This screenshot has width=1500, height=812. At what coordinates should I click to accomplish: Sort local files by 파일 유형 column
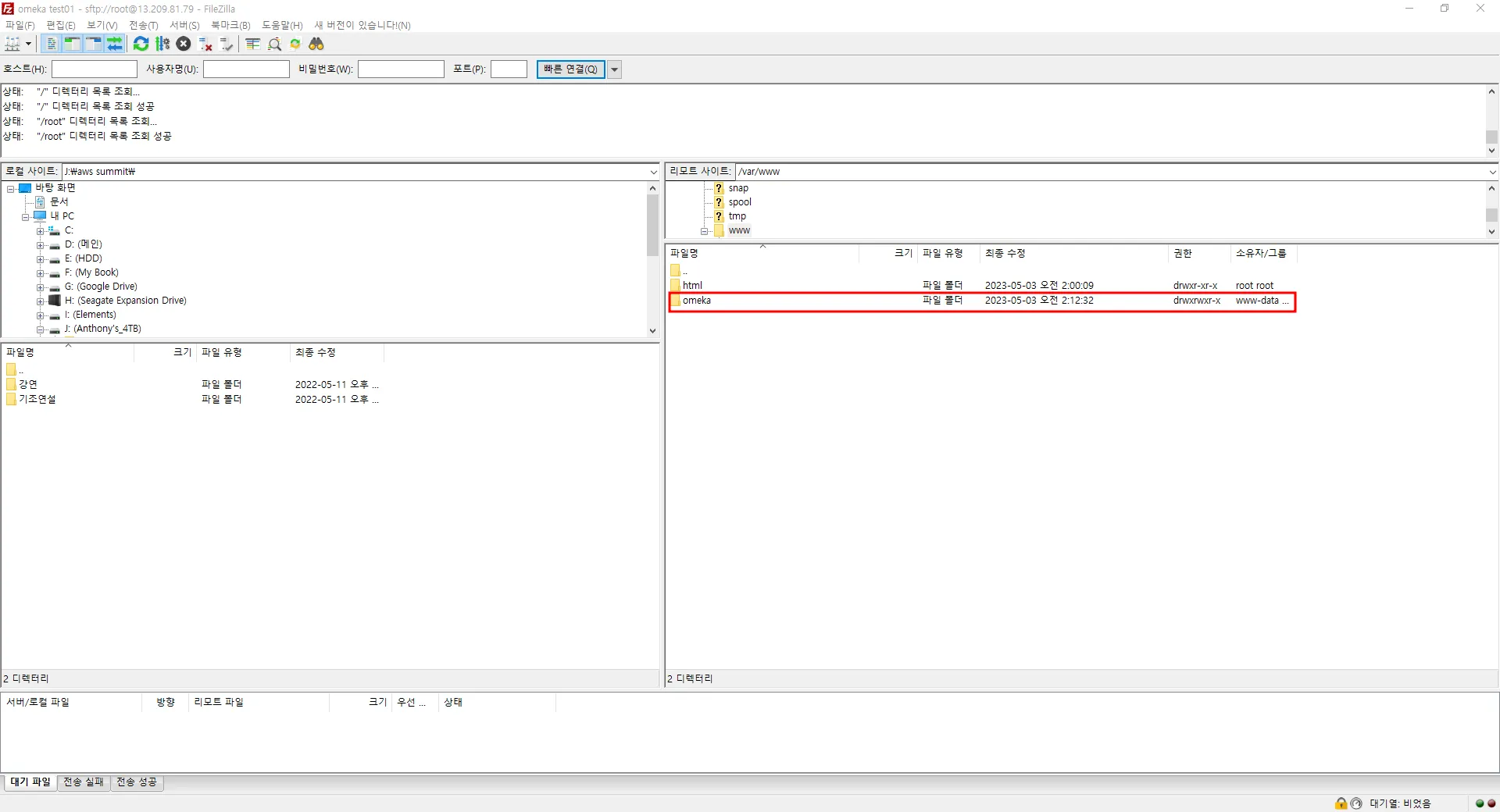pyautogui.click(x=242, y=352)
